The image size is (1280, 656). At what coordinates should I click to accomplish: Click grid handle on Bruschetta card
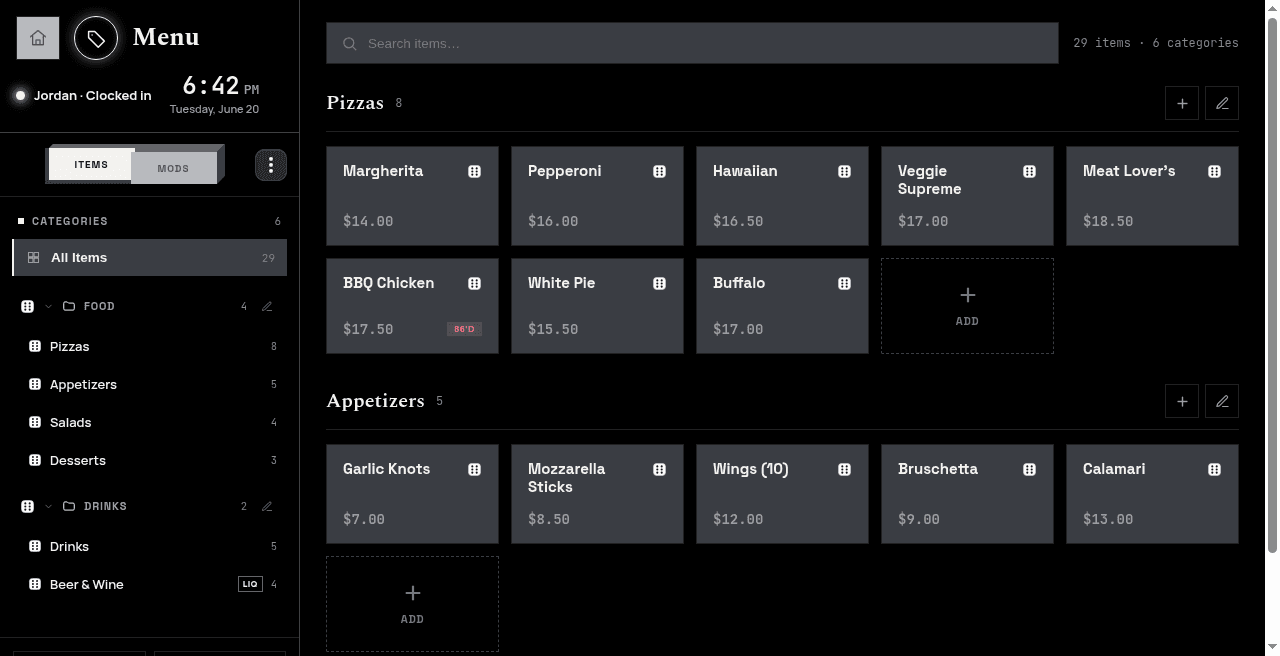1030,470
